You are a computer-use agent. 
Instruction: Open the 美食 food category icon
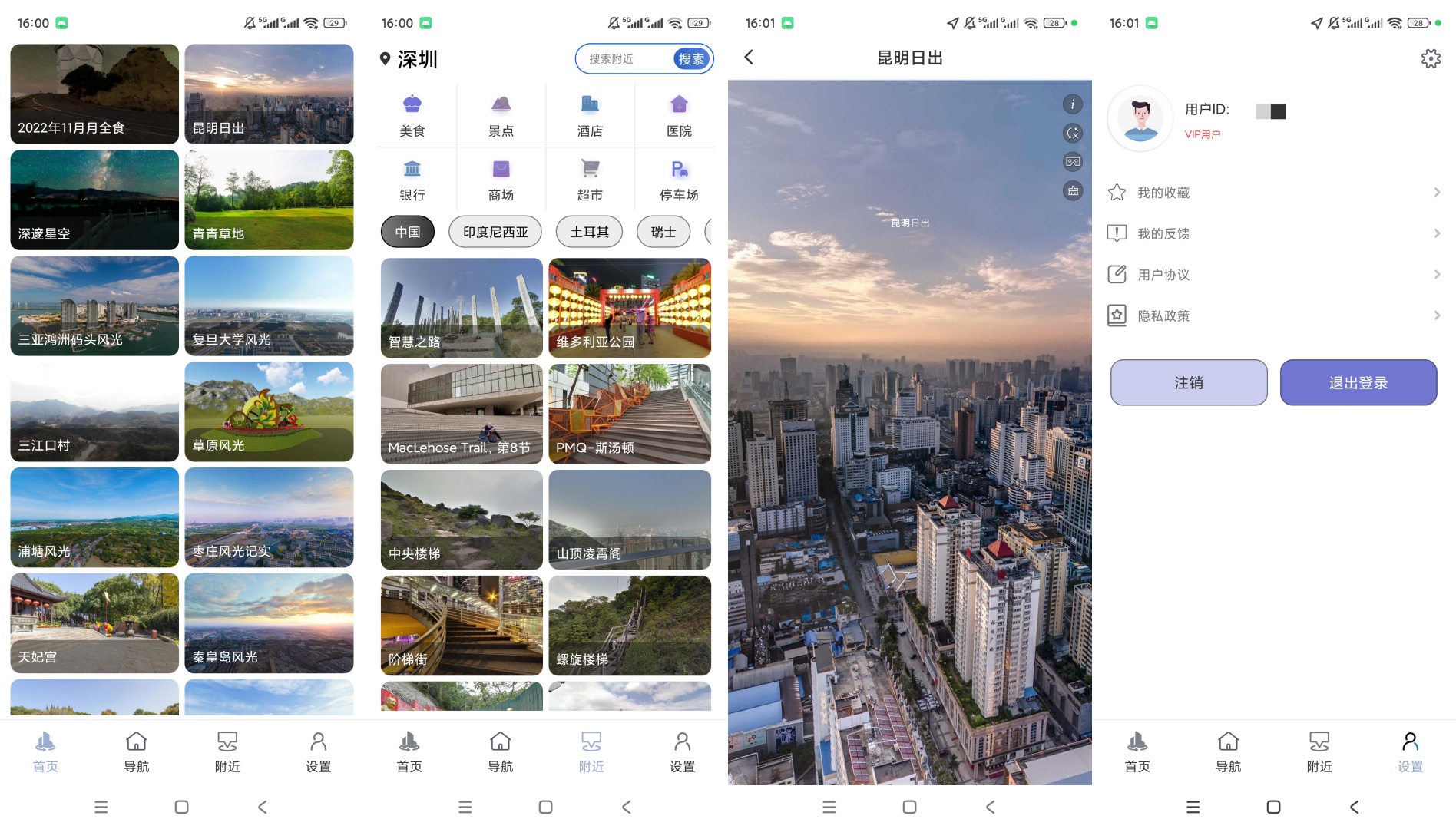pos(412,104)
